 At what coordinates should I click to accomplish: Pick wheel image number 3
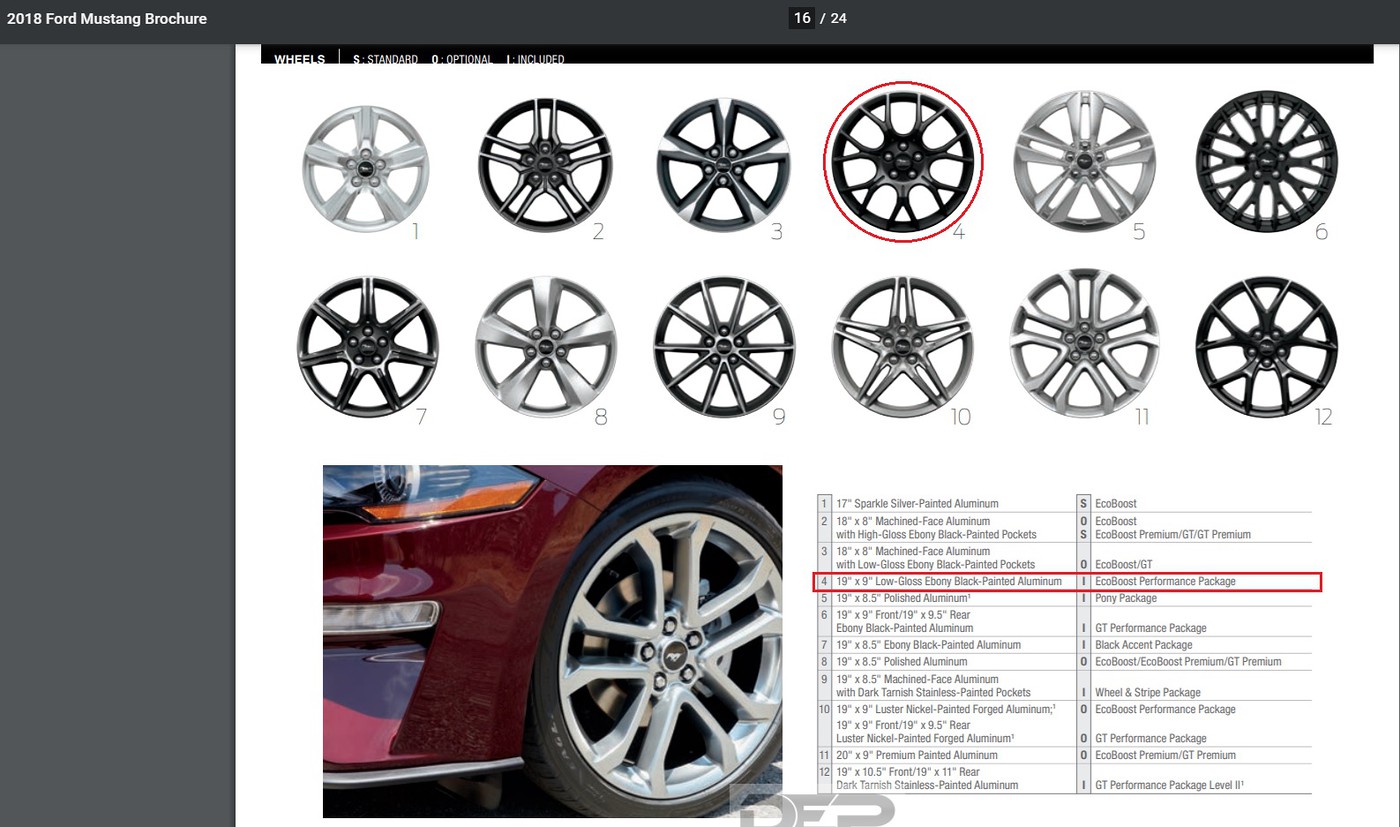pos(724,165)
